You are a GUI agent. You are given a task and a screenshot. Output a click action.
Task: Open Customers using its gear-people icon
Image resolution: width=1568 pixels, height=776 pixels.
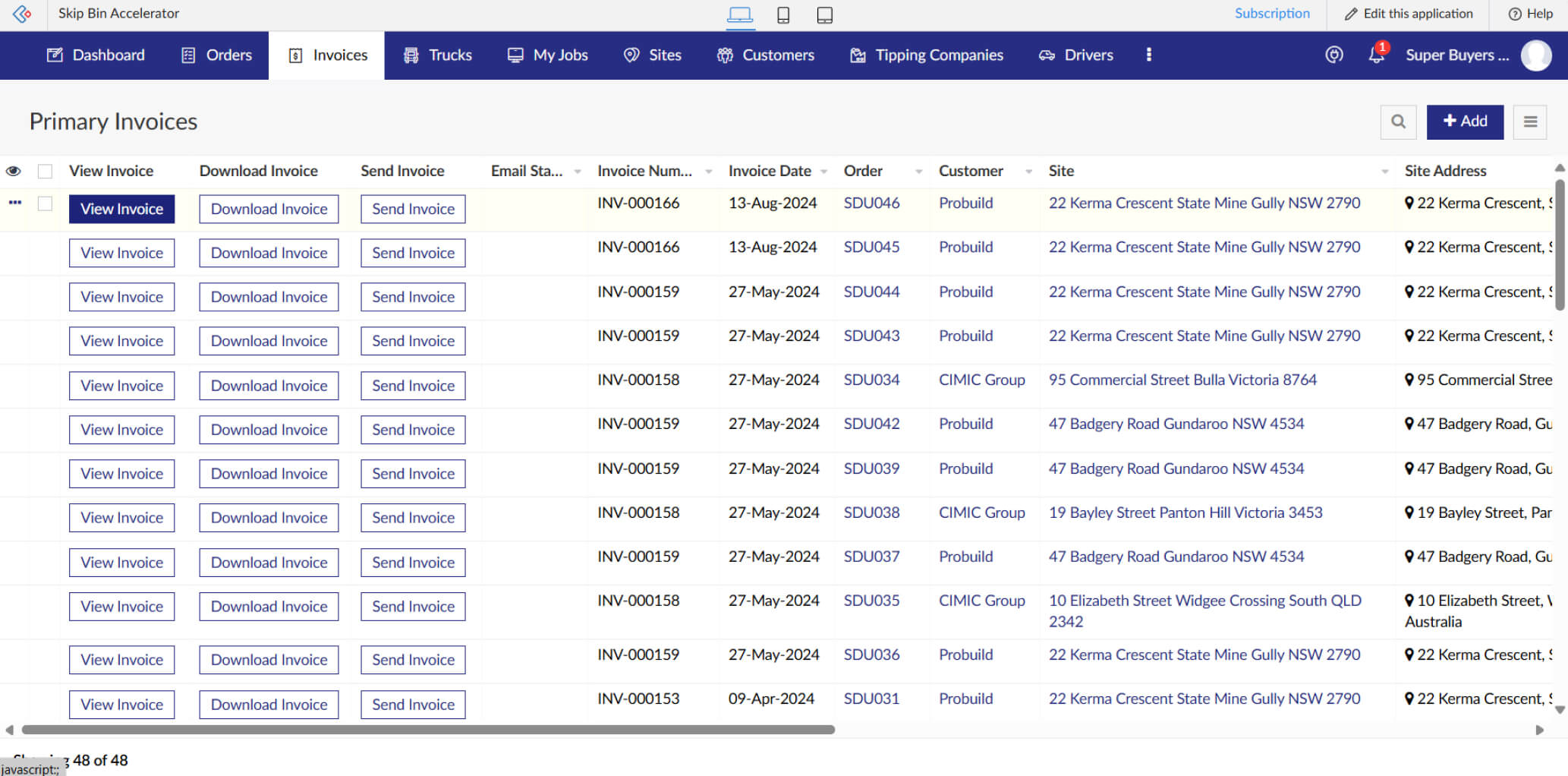pyautogui.click(x=725, y=54)
